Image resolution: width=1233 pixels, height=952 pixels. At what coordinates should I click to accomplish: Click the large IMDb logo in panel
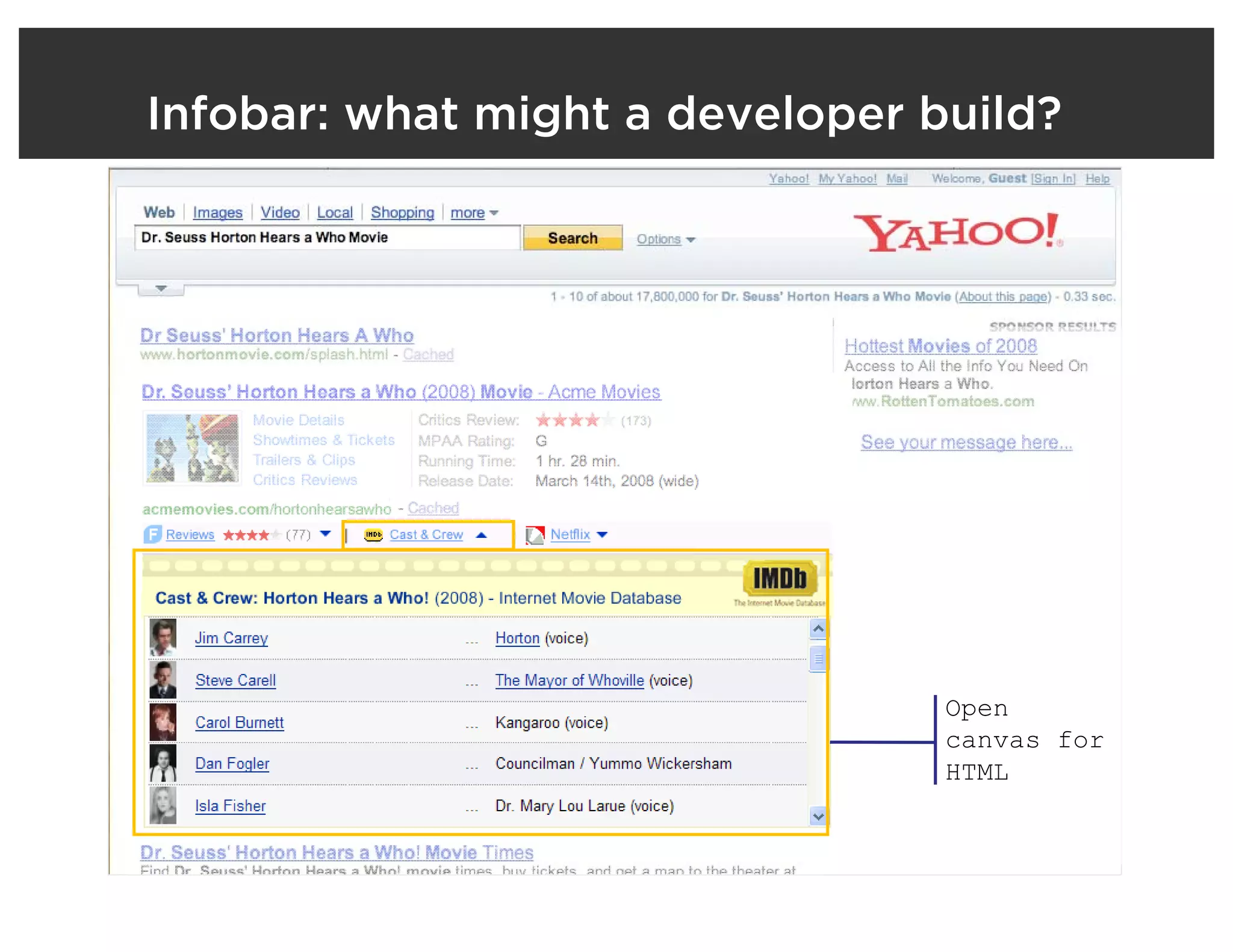pyautogui.click(x=780, y=578)
